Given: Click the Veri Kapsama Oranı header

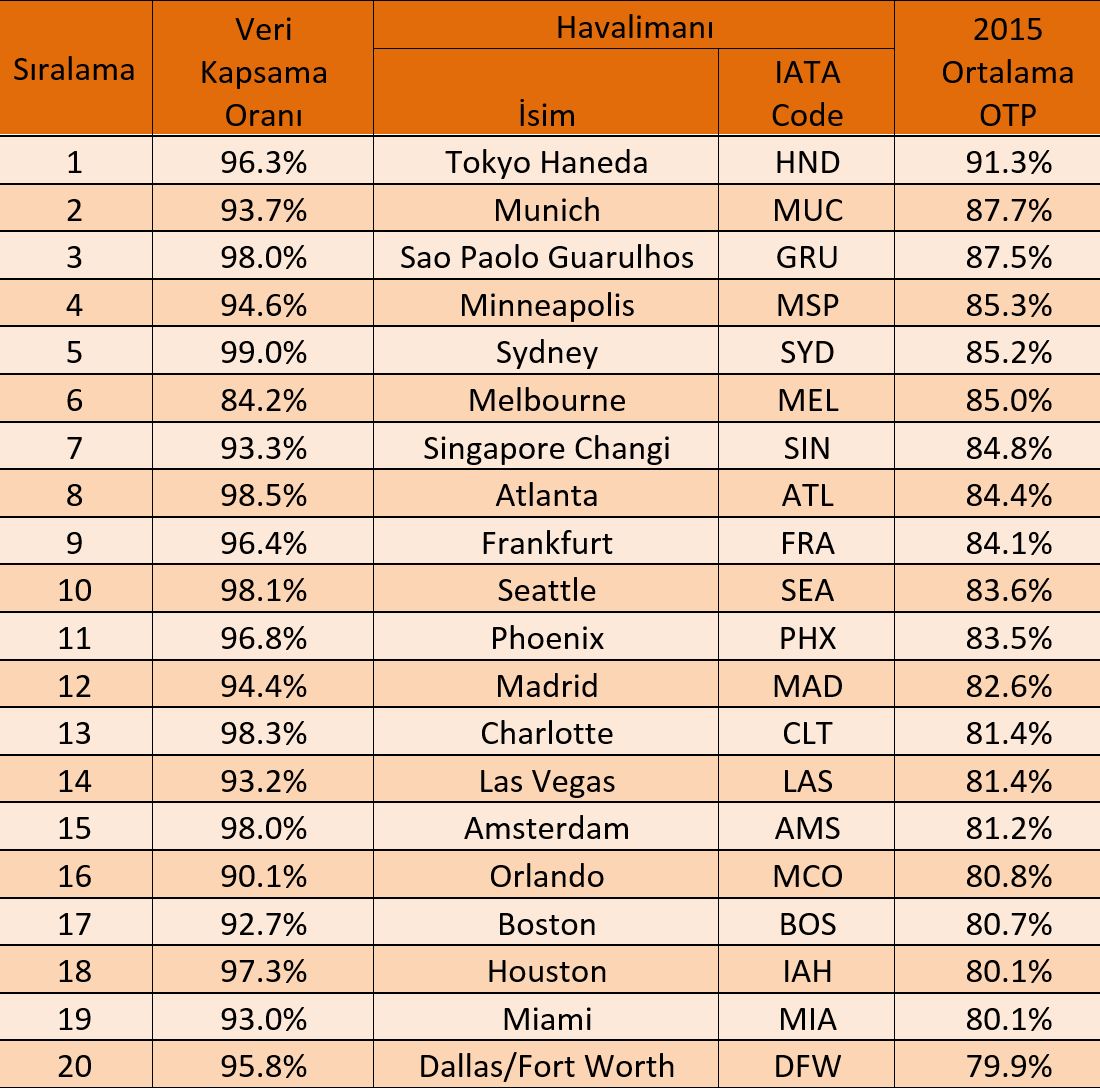Looking at the screenshot, I should (x=263, y=69).
